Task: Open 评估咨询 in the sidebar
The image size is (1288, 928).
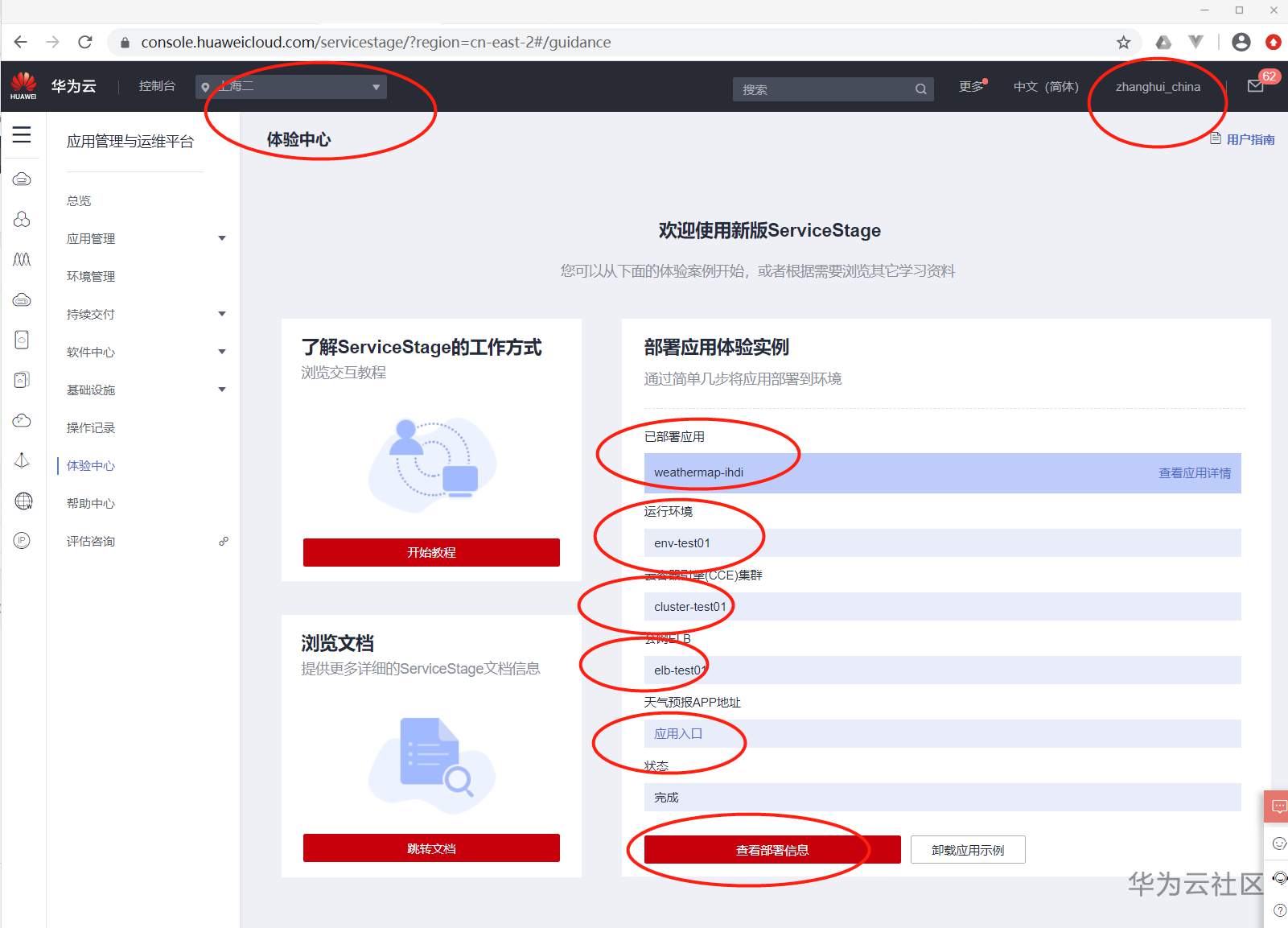Action: tap(91, 541)
